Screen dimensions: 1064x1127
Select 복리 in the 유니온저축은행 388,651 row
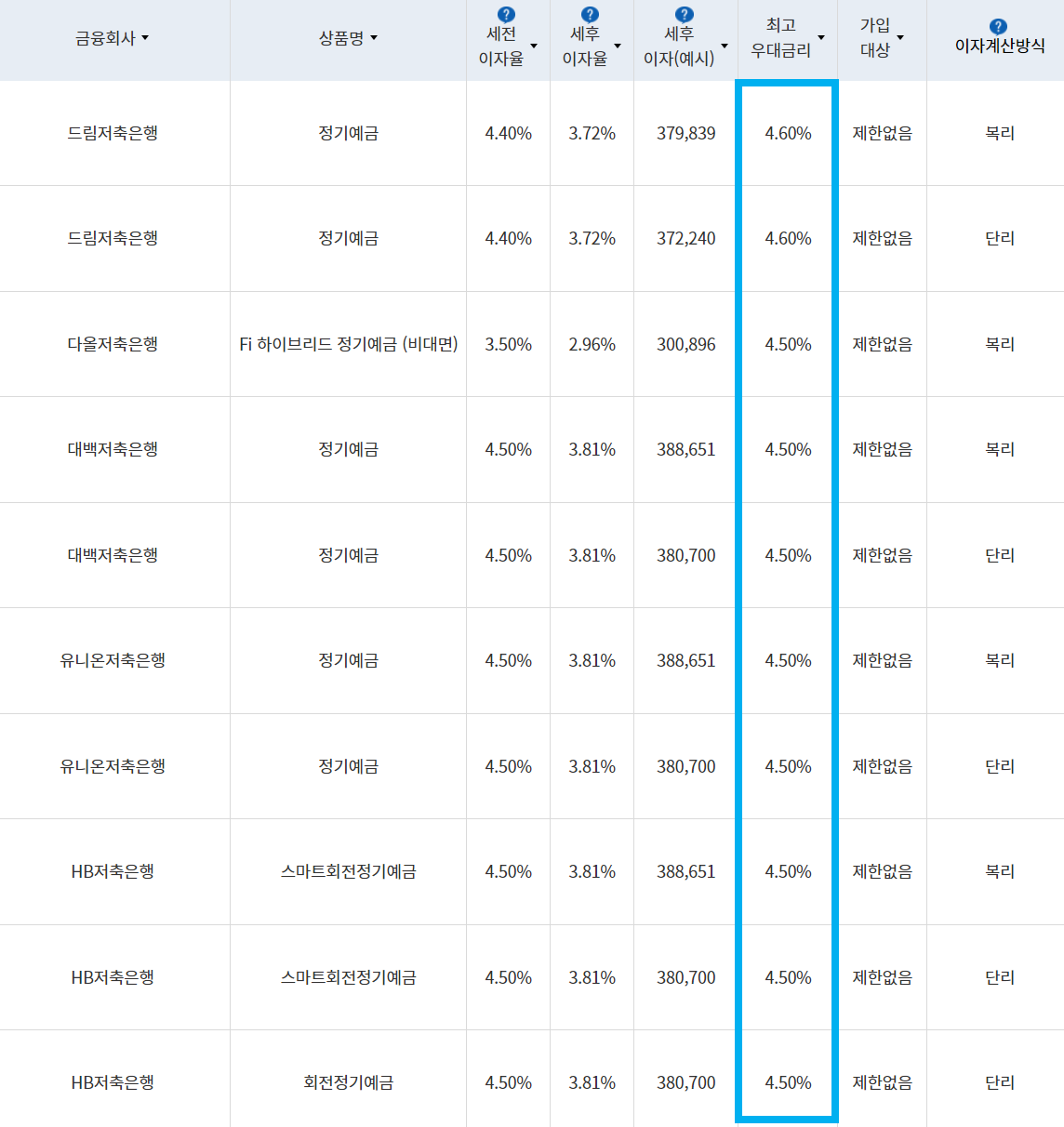tap(1000, 660)
